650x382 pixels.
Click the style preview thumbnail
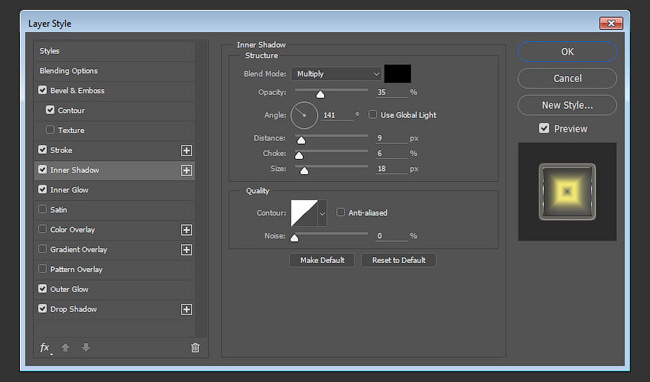(x=567, y=191)
